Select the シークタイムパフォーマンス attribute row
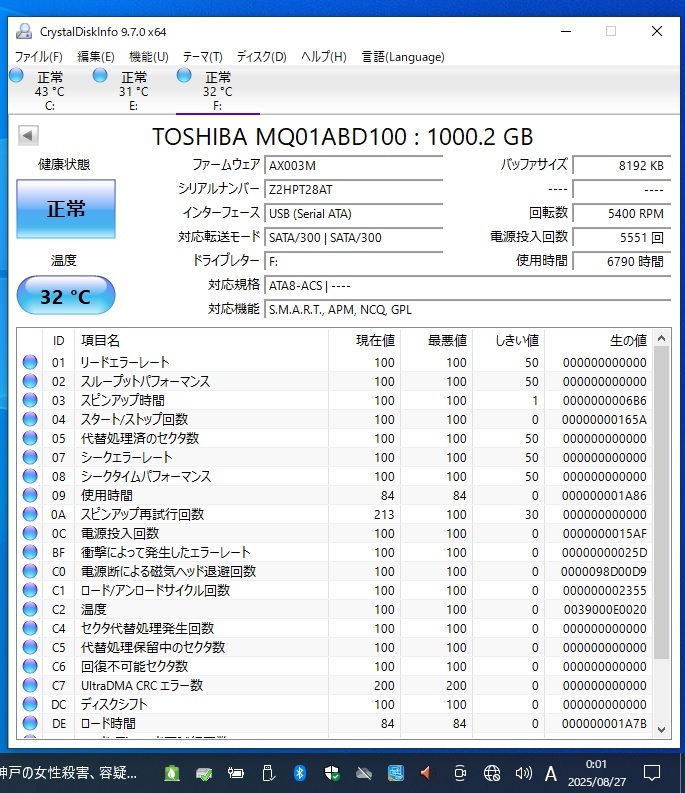 coord(334,476)
